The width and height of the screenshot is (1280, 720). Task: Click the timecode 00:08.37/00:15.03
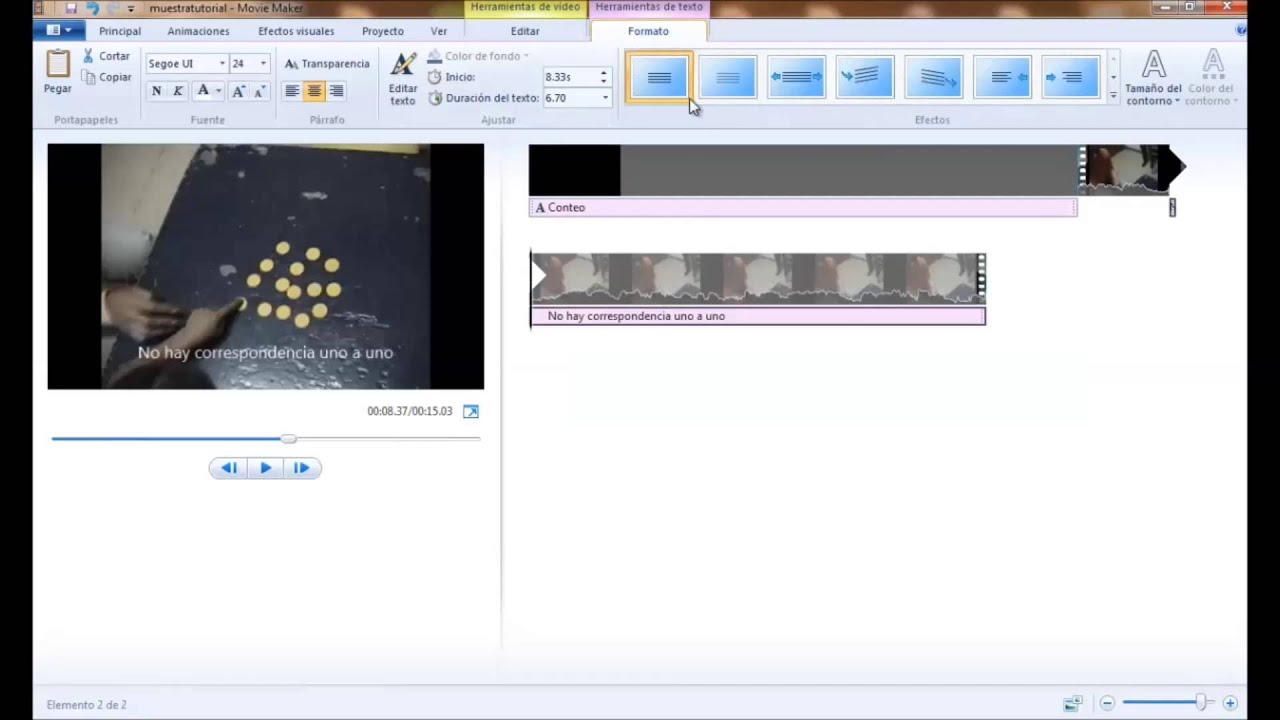[409, 411]
